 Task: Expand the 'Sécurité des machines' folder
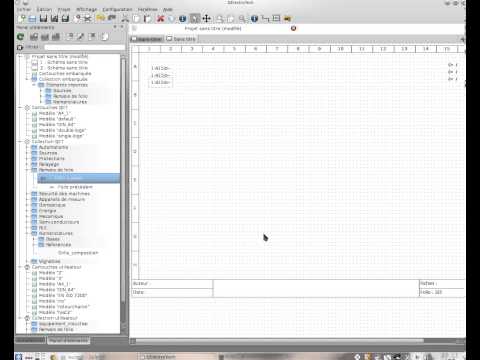point(27,194)
